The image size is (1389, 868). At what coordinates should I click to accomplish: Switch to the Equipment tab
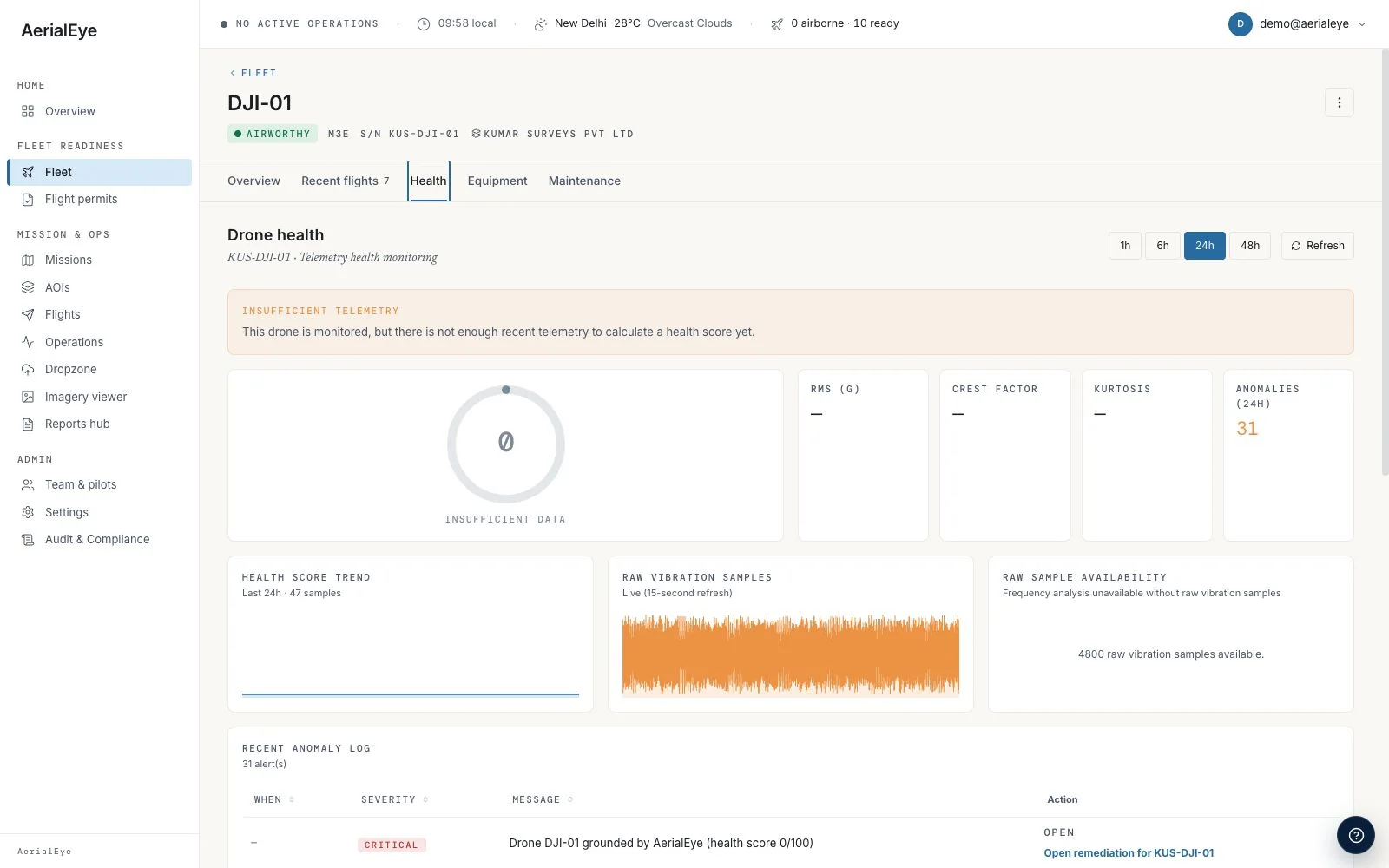(497, 181)
